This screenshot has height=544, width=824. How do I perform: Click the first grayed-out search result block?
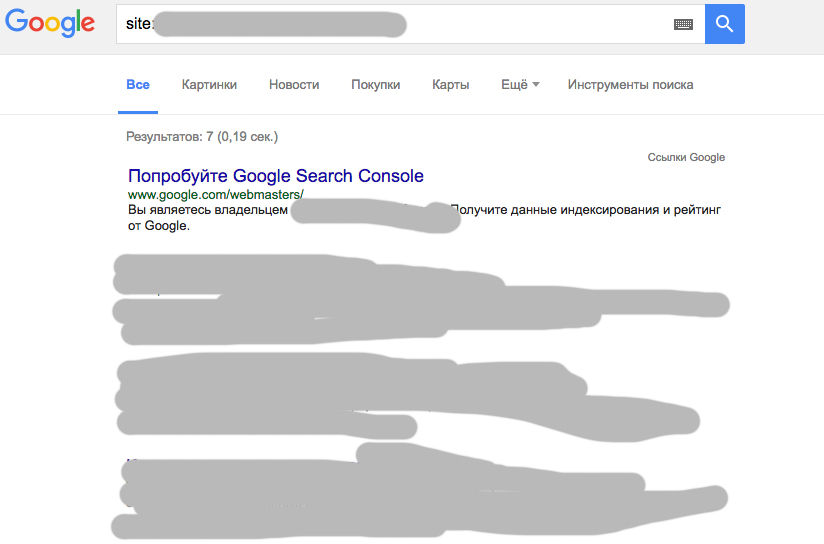tap(420, 300)
